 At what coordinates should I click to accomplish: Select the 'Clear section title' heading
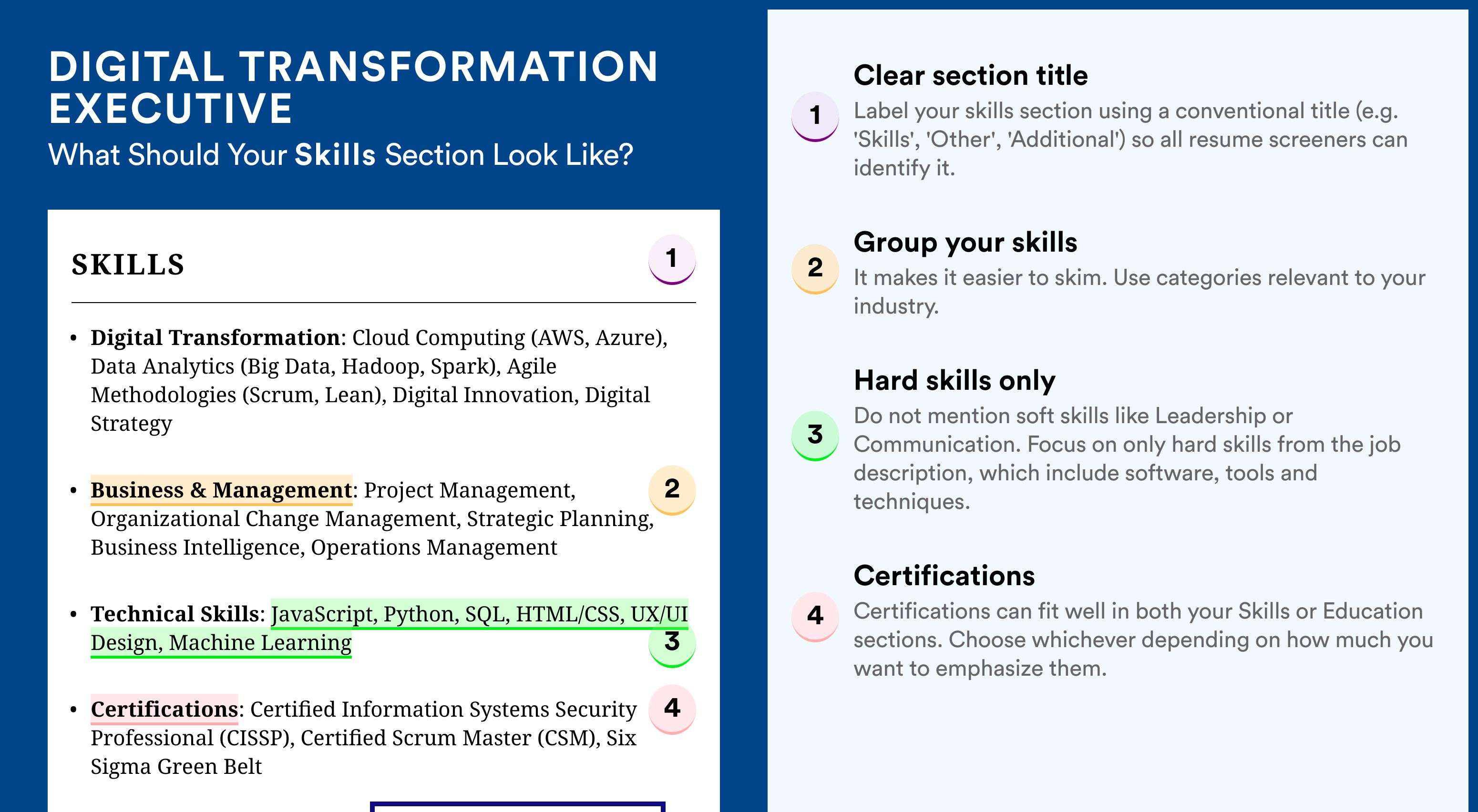coord(970,75)
